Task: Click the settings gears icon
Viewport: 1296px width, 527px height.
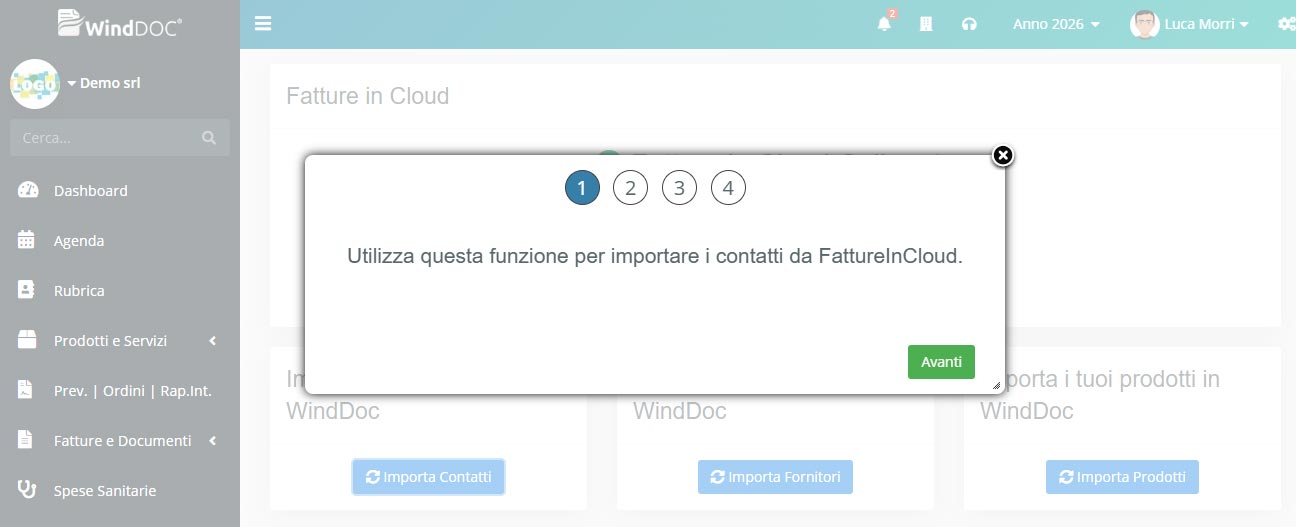Action: [1286, 24]
